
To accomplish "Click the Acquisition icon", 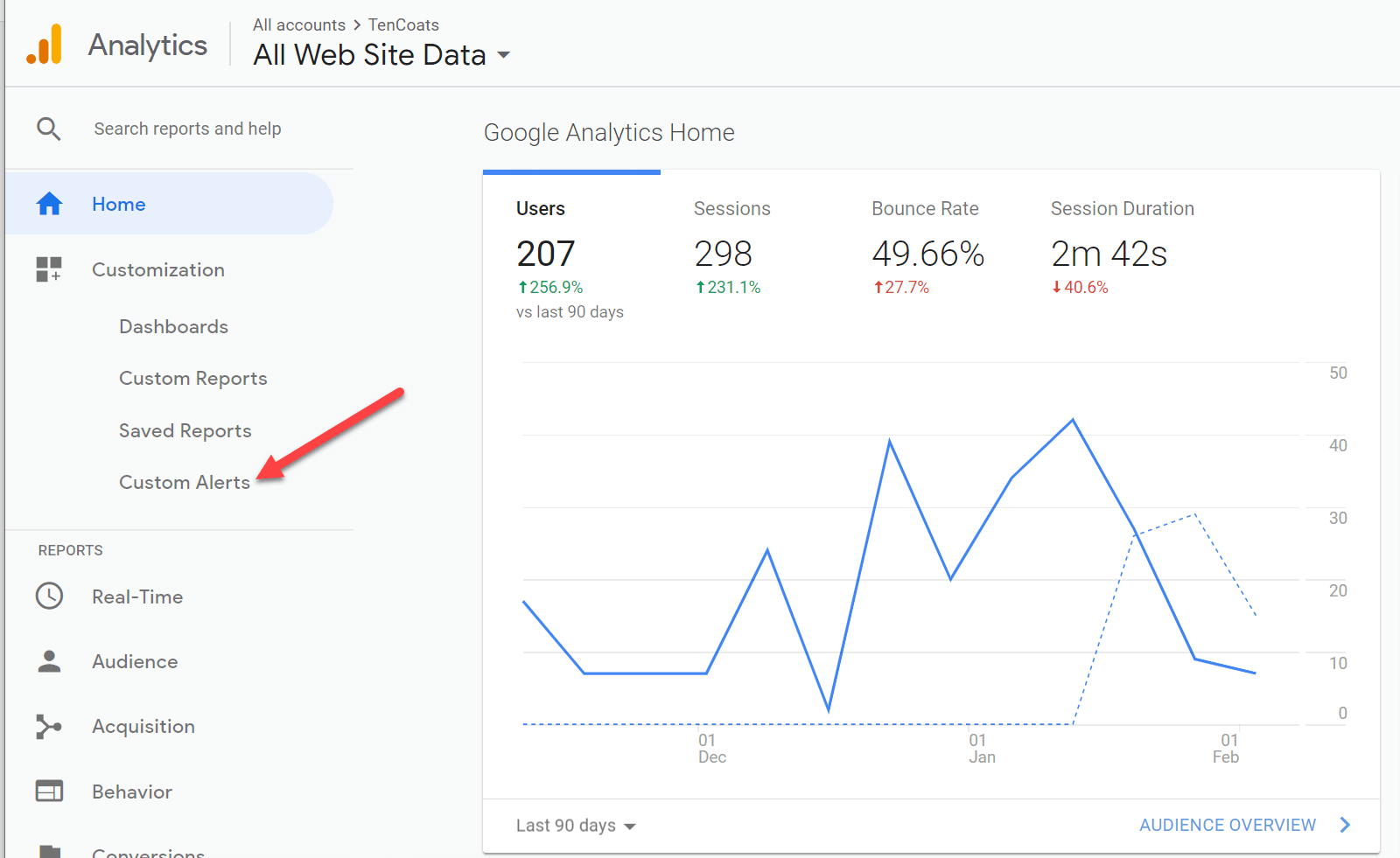I will click(50, 726).
